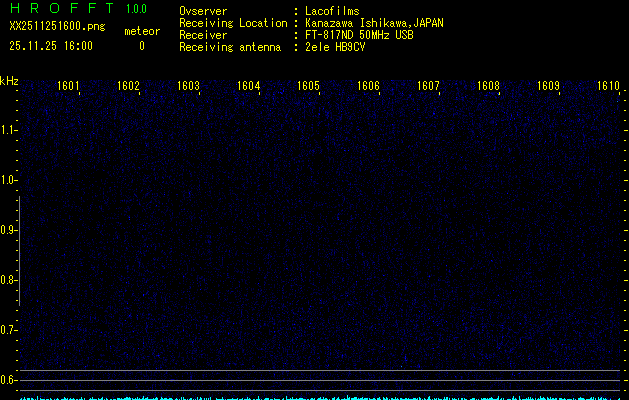Click the 1.0 frequency axis label
This screenshot has height=400, width=629.
click(x=9, y=180)
